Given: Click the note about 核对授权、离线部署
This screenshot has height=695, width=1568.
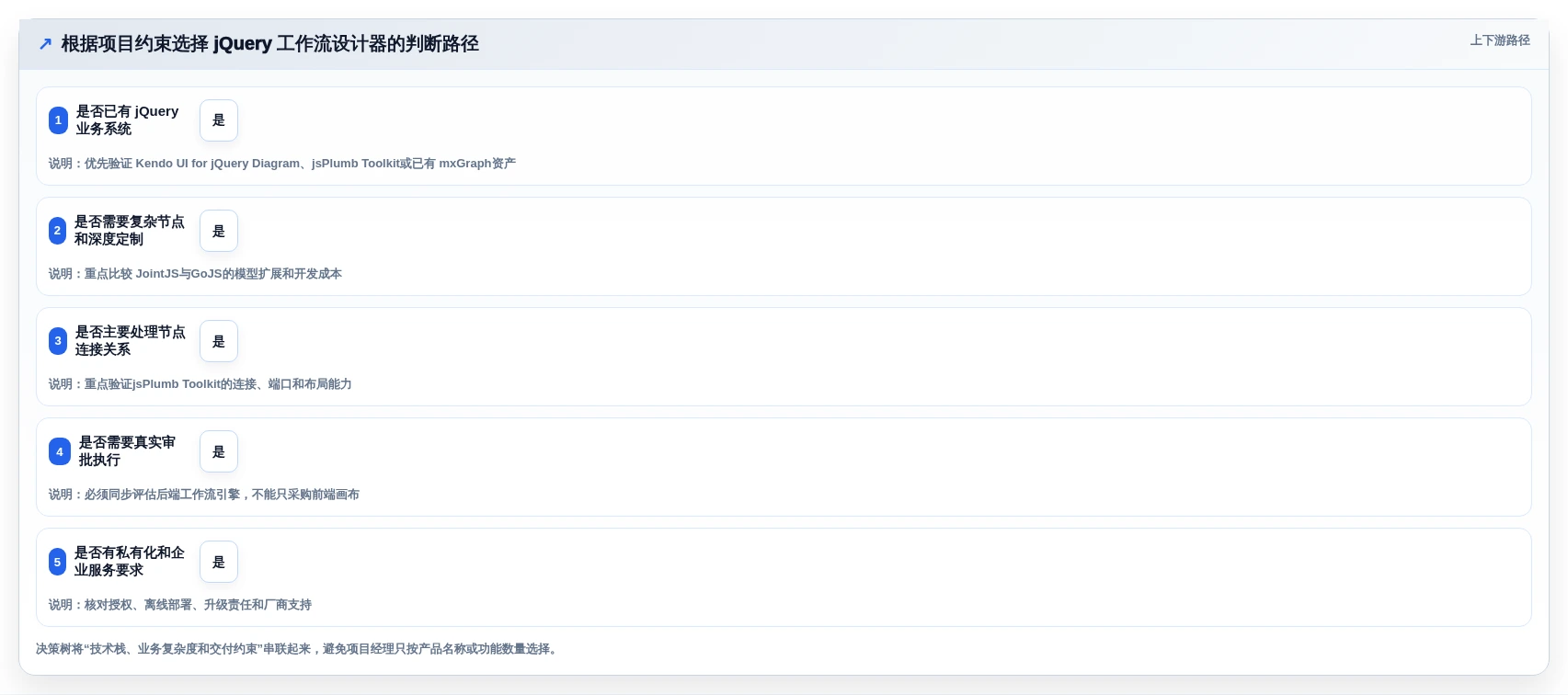Looking at the screenshot, I should (180, 605).
